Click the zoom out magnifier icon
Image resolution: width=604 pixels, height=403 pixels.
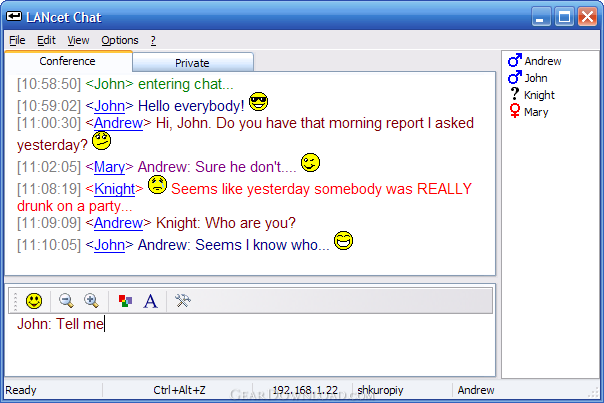[66, 301]
